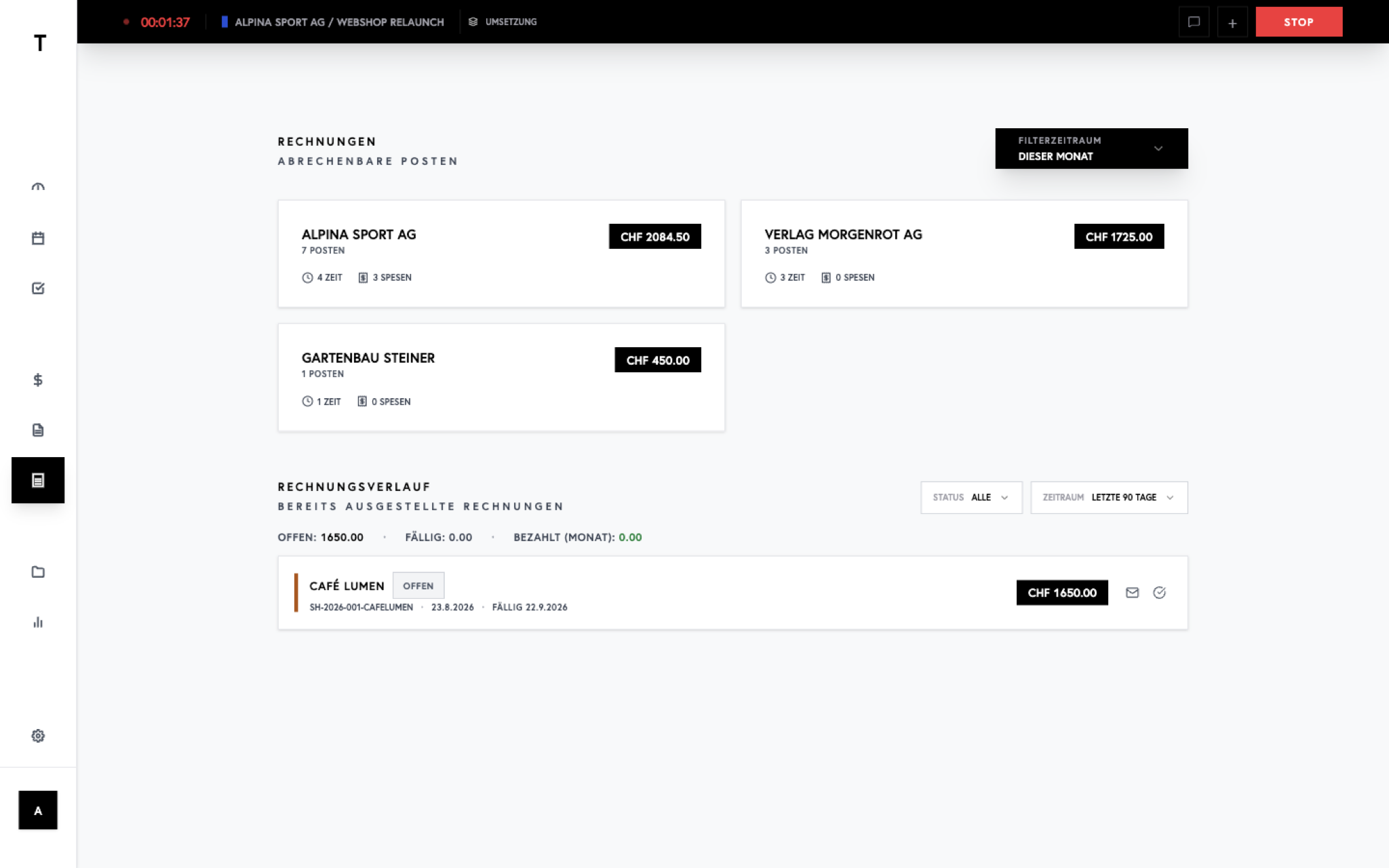This screenshot has height=868, width=1389.
Task: Click the Fällig: 0.00 summary
Action: 438,537
